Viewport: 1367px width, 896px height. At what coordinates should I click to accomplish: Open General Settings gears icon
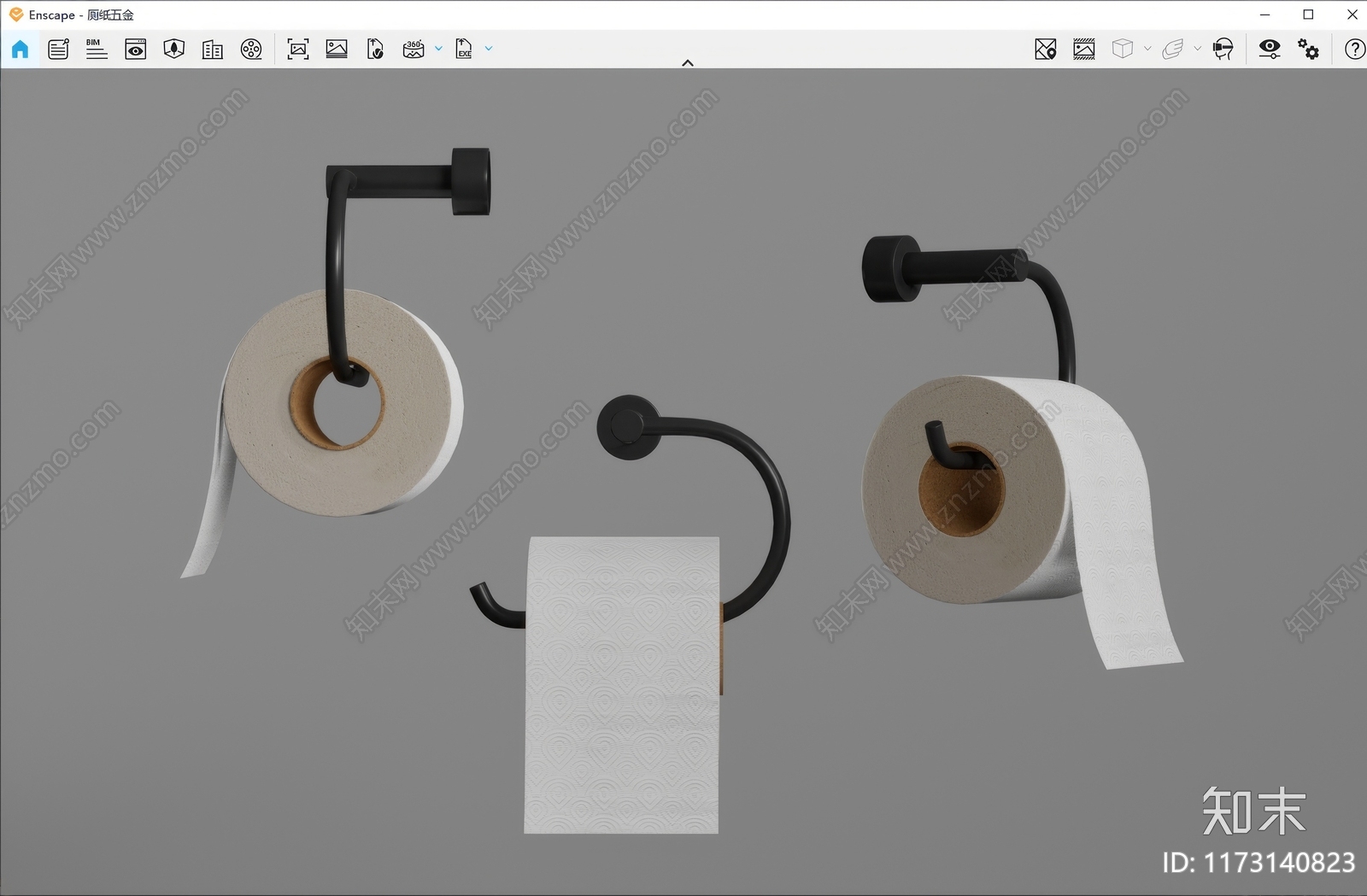(x=1308, y=49)
